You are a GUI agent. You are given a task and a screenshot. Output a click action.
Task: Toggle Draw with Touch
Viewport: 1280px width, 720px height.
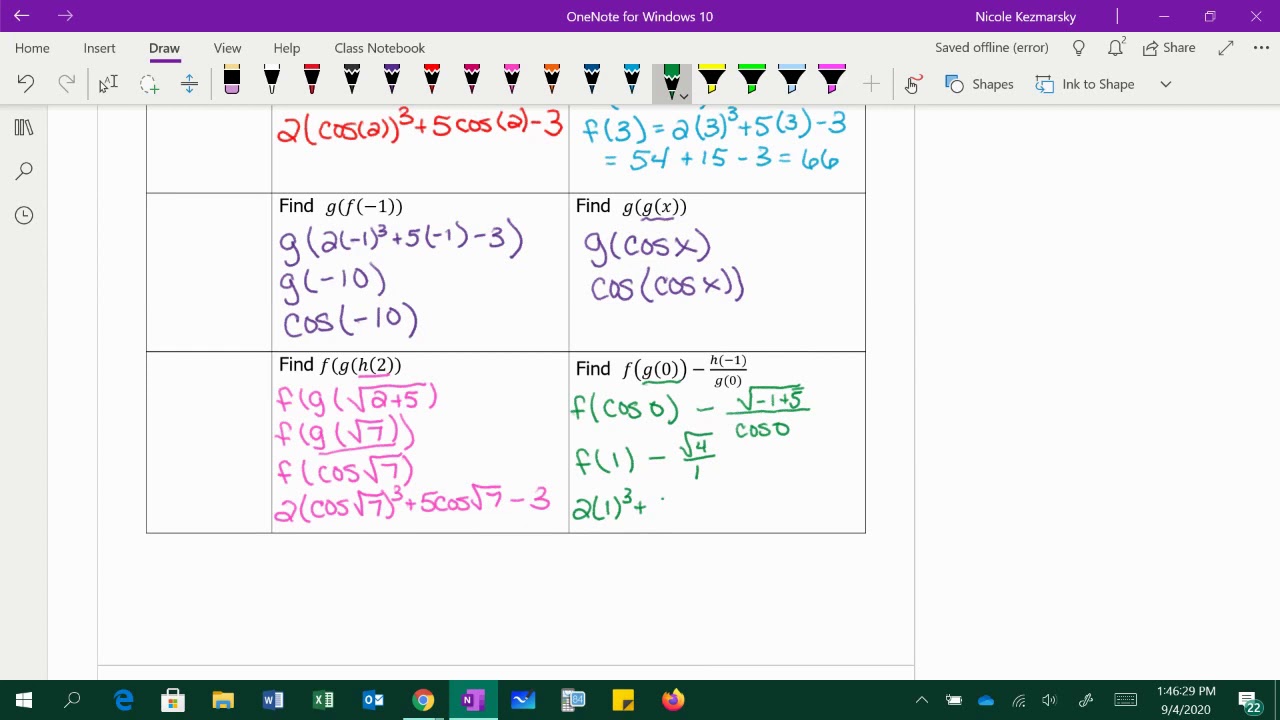pos(912,84)
